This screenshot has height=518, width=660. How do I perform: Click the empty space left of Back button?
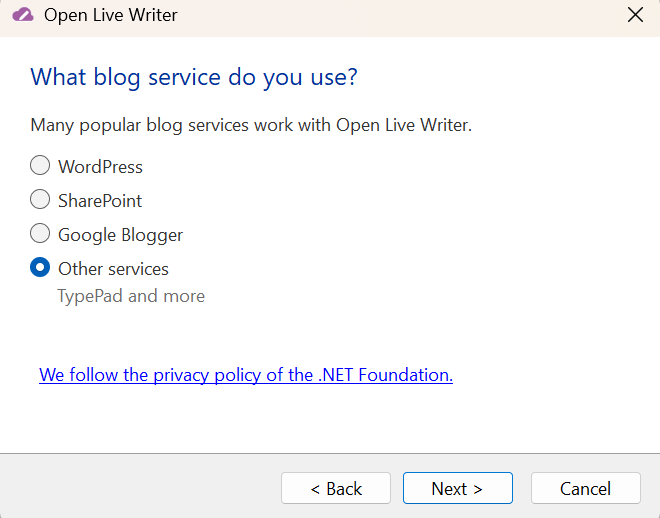(x=140, y=488)
